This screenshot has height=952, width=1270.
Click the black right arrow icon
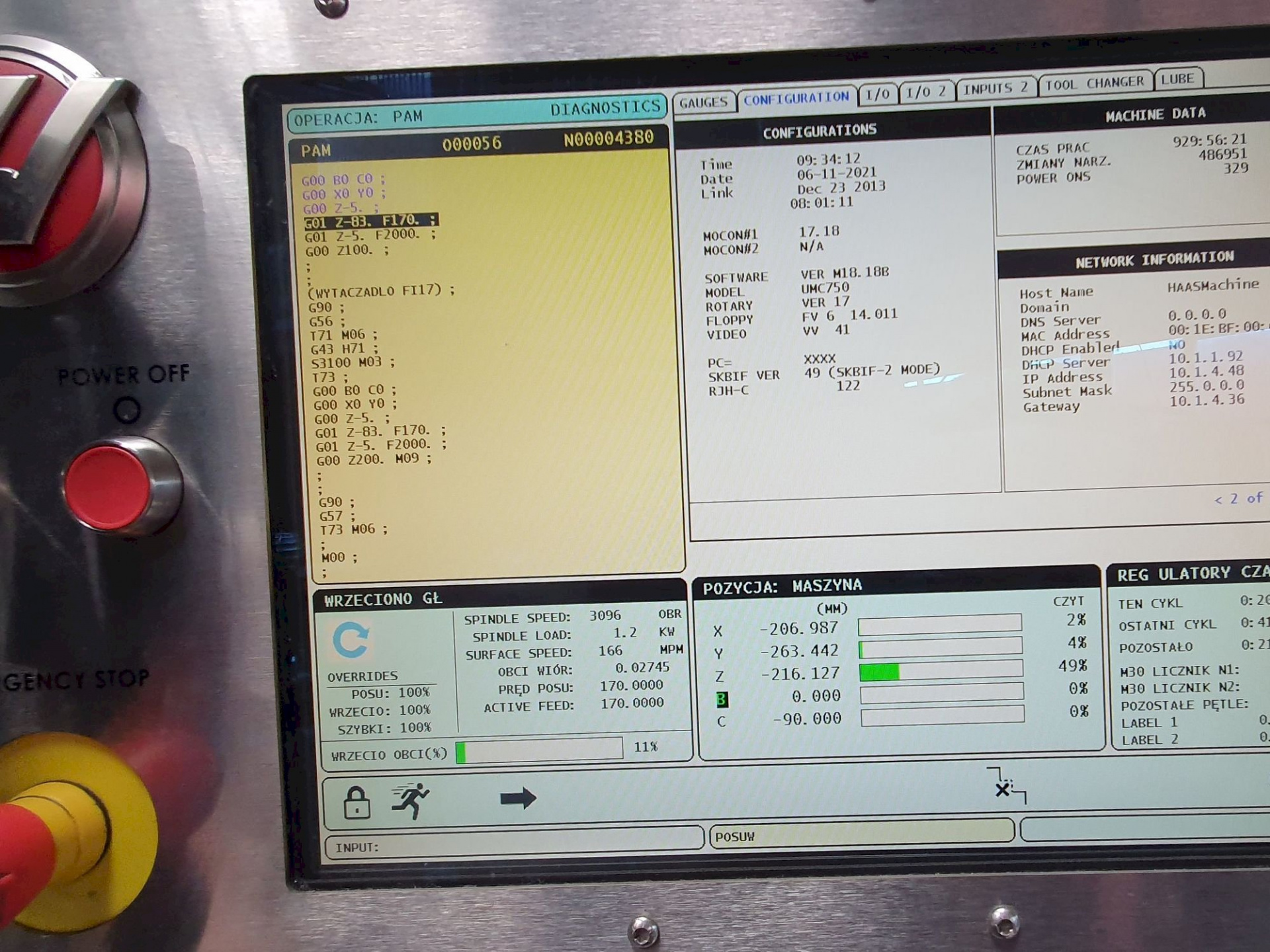(517, 798)
